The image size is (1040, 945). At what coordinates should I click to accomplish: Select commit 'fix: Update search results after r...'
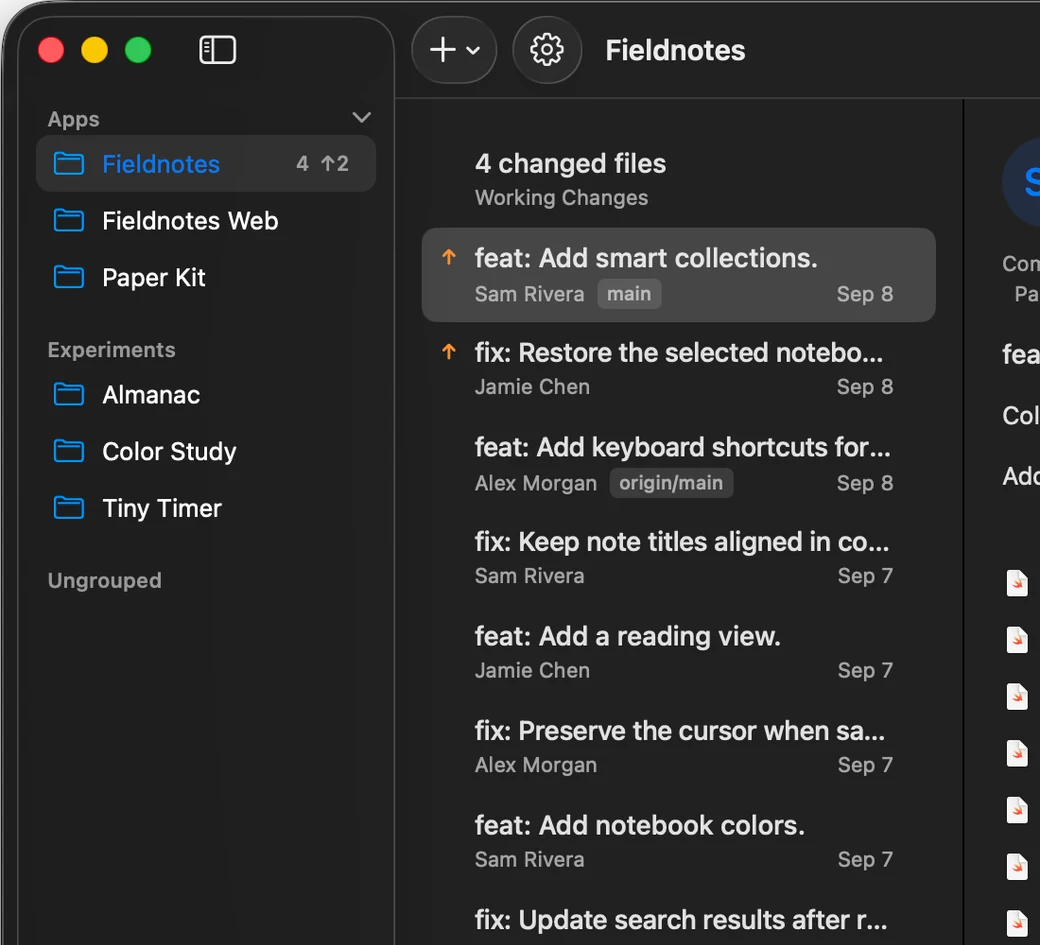[679, 920]
